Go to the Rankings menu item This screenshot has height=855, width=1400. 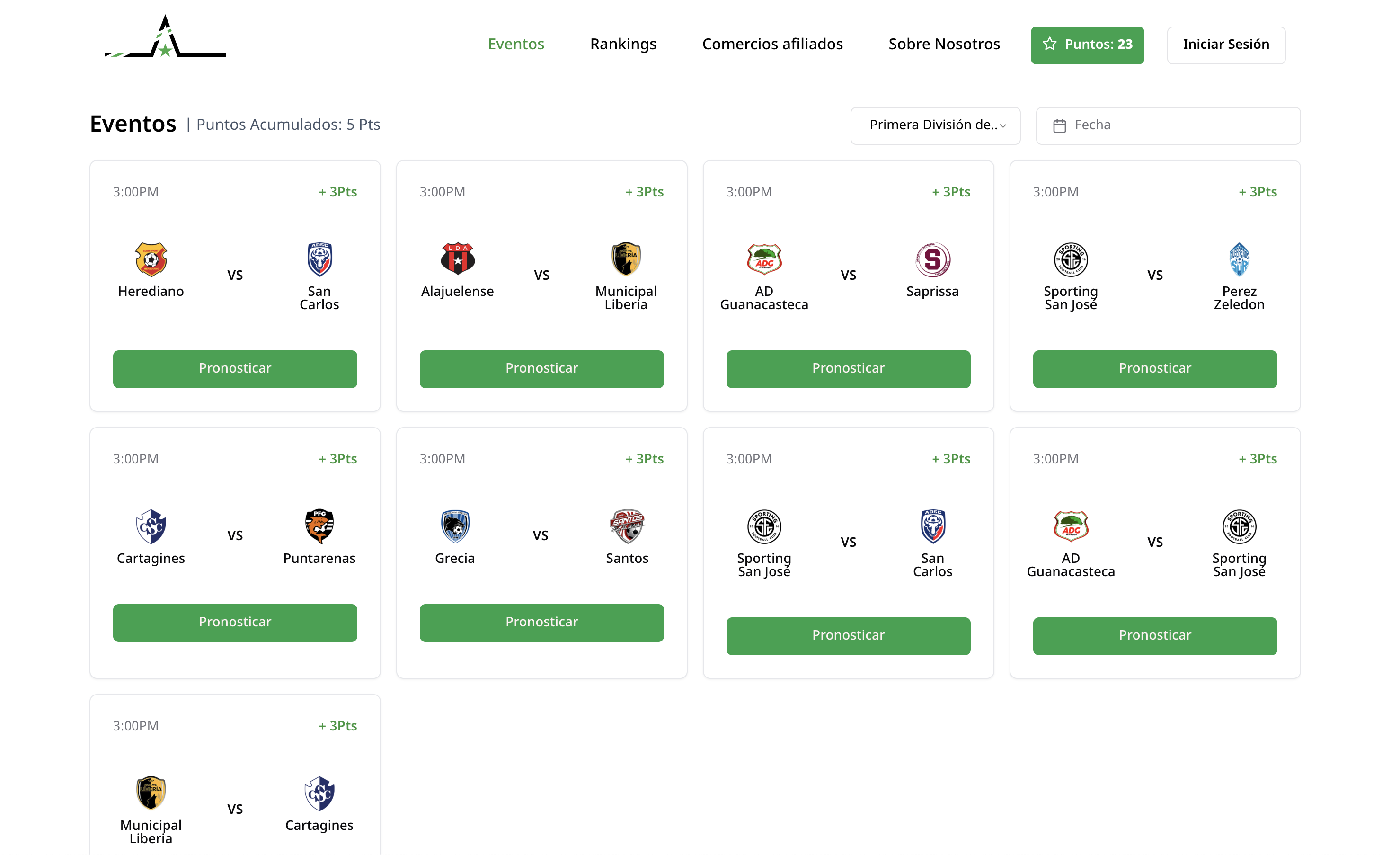point(623,44)
